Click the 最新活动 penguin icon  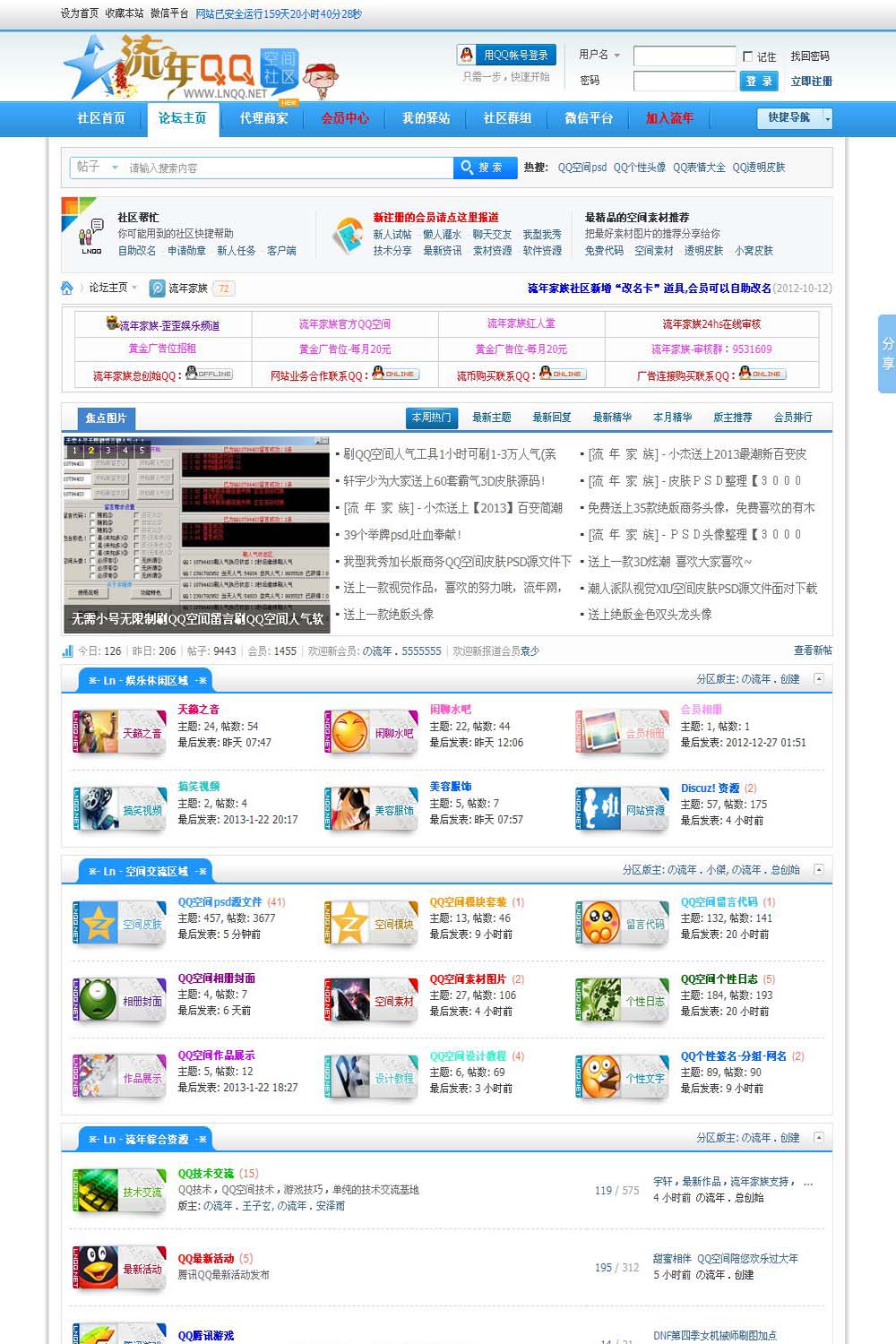point(119,1269)
